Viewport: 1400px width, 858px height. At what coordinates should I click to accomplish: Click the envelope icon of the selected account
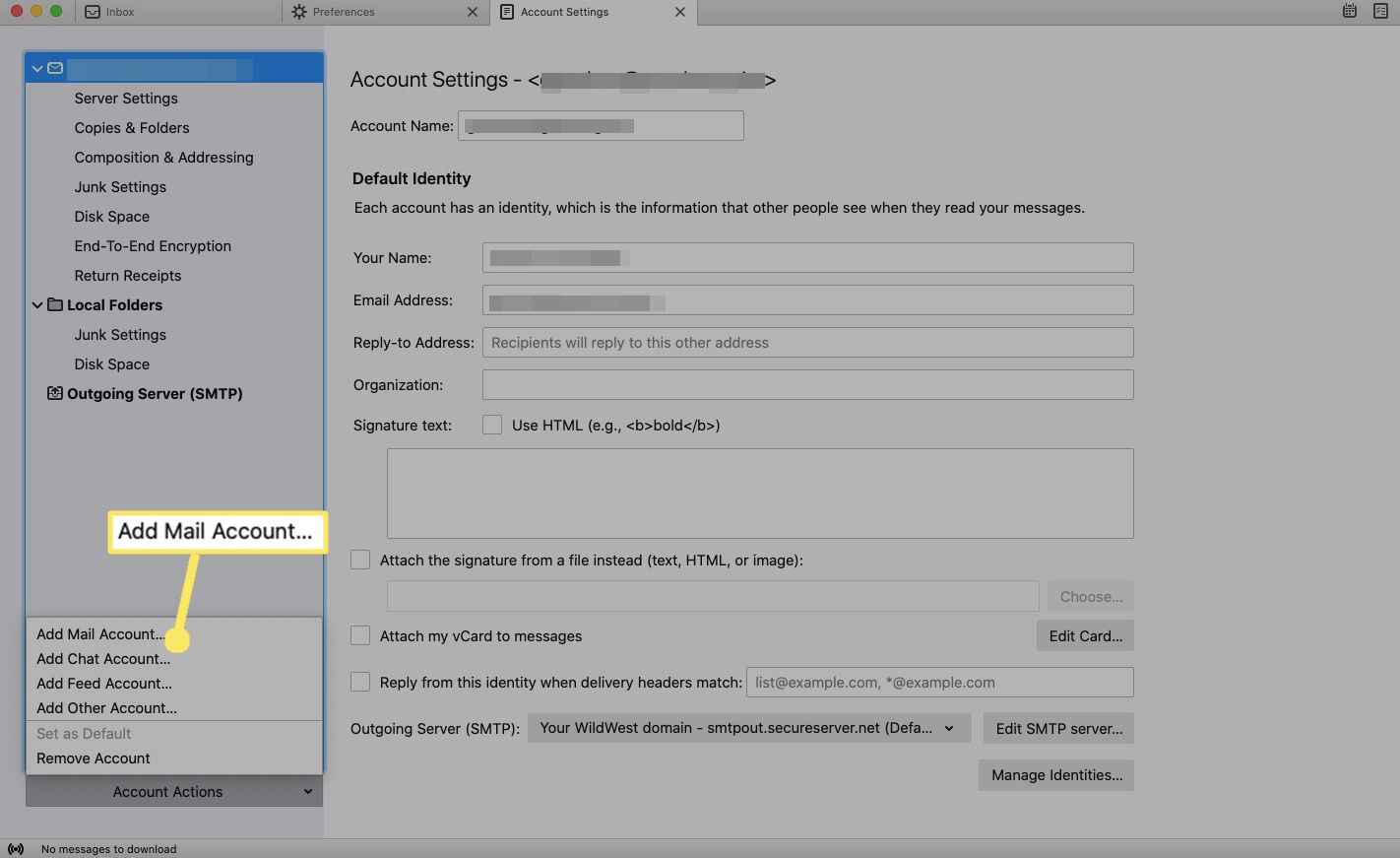[55, 68]
